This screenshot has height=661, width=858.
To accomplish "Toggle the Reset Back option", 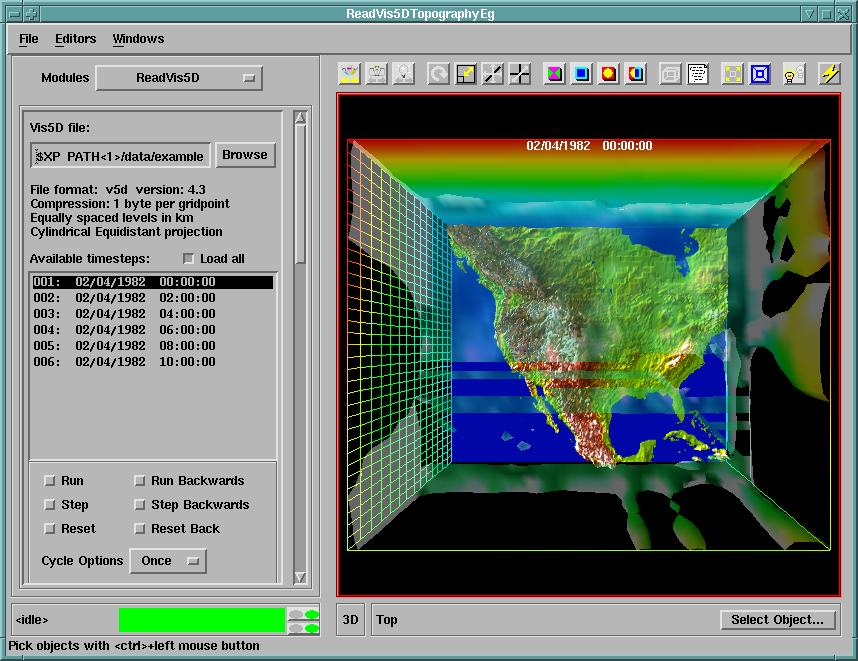I will pos(140,529).
